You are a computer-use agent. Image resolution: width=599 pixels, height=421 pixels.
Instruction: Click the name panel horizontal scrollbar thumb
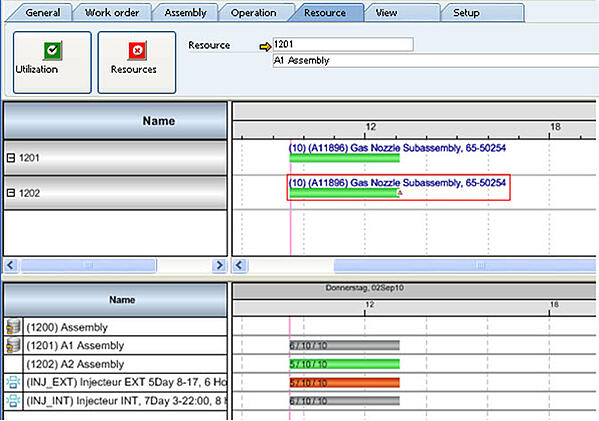(x=89, y=265)
